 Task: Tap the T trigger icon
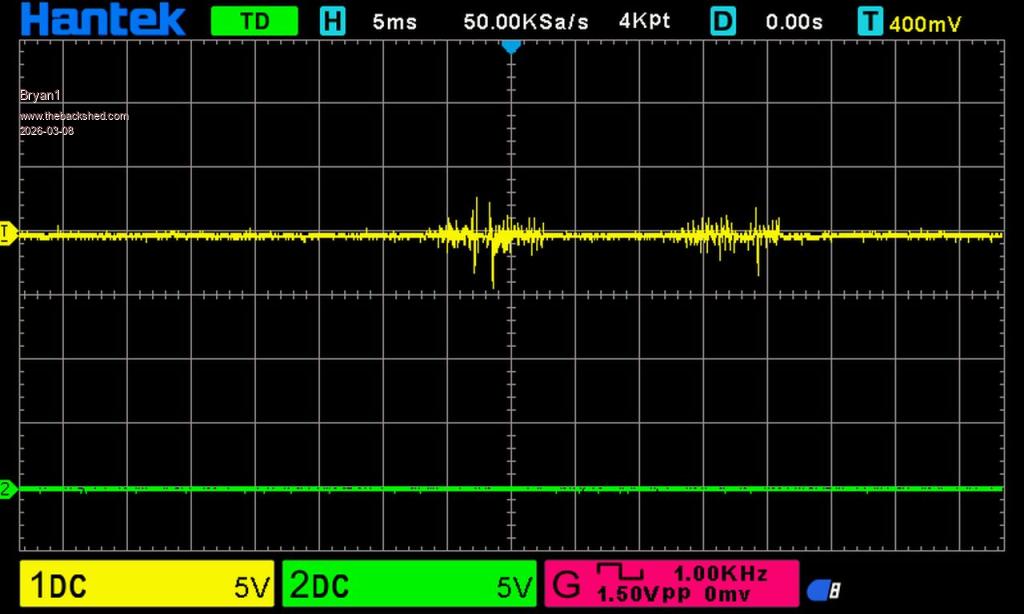[x=871, y=21]
